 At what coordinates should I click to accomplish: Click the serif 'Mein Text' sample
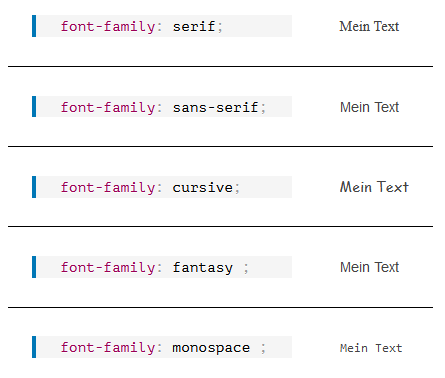369,26
